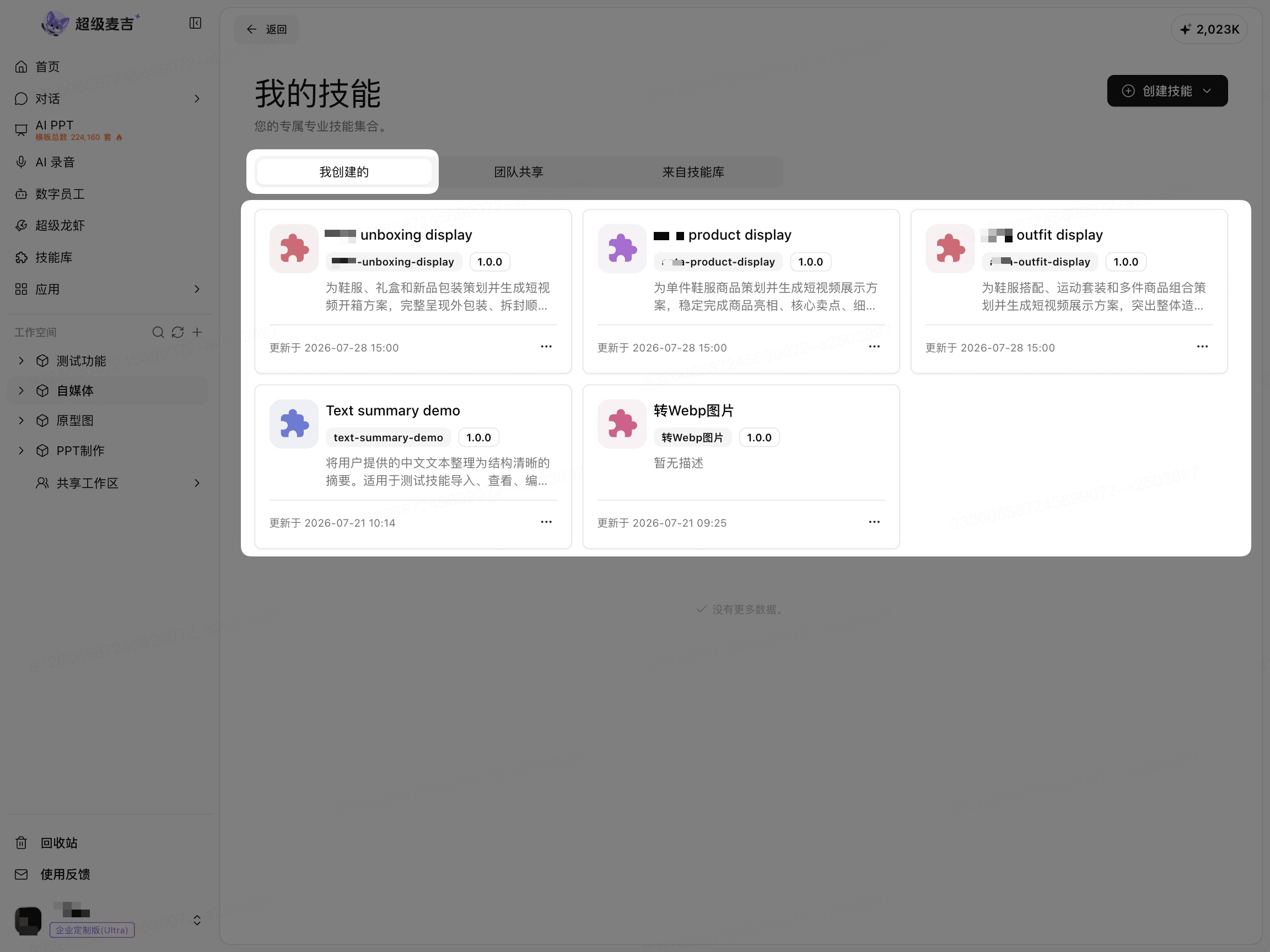
Task: Expand the 测试功能 workspace
Action: [x=21, y=360]
